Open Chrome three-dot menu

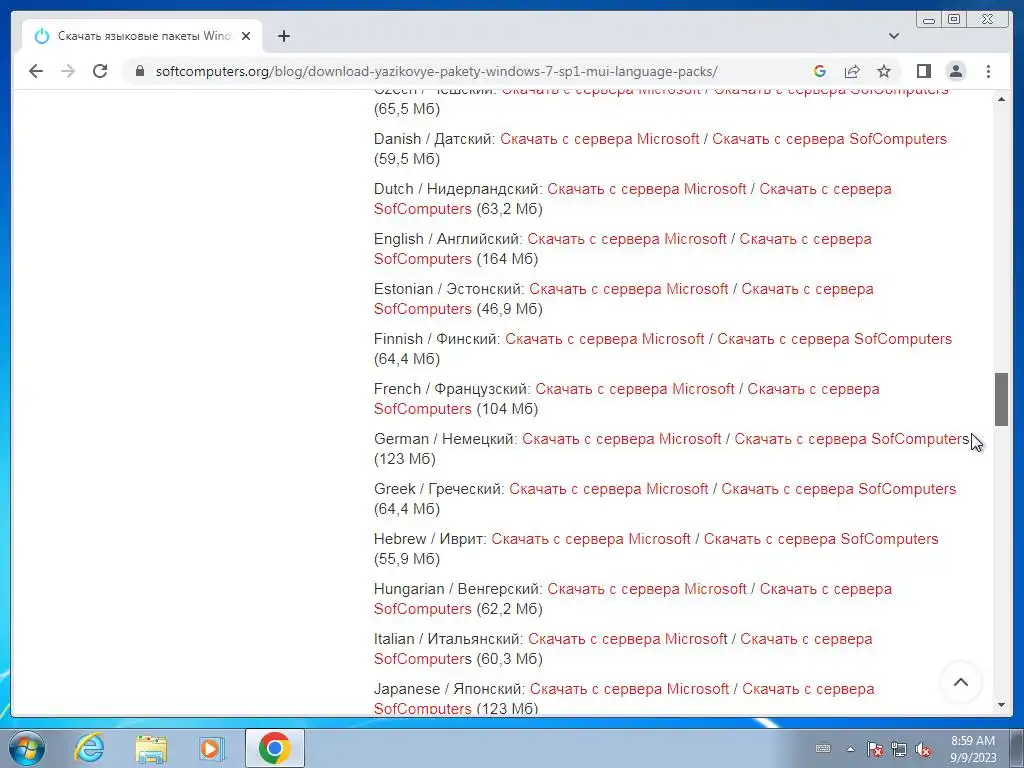(988, 71)
